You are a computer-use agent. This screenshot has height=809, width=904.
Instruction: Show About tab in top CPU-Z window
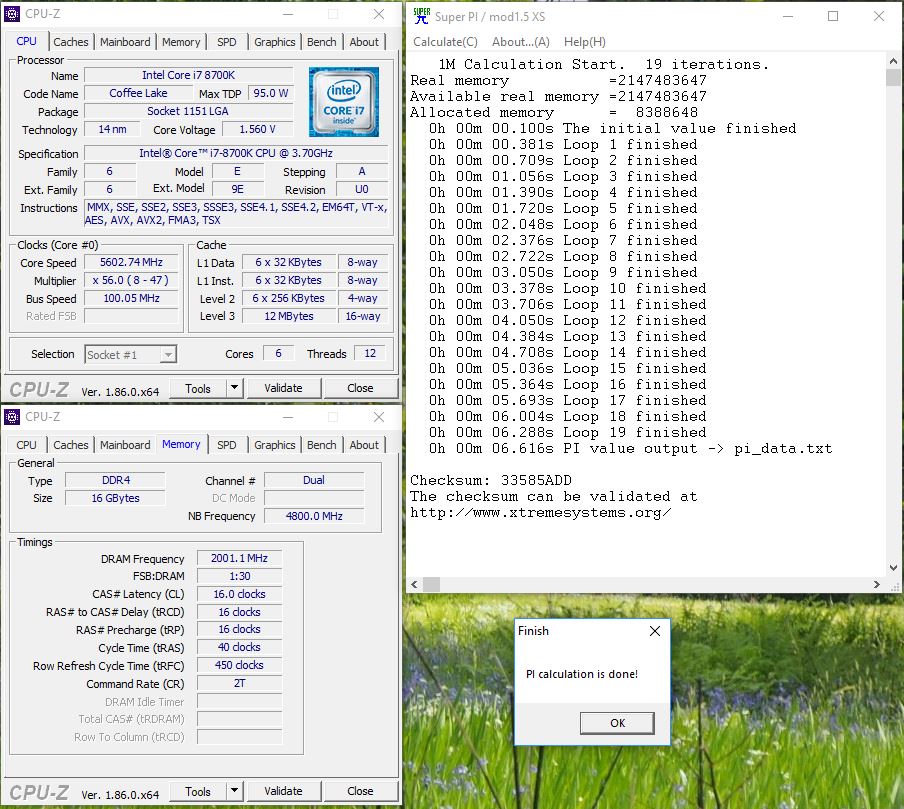pyautogui.click(x=364, y=42)
